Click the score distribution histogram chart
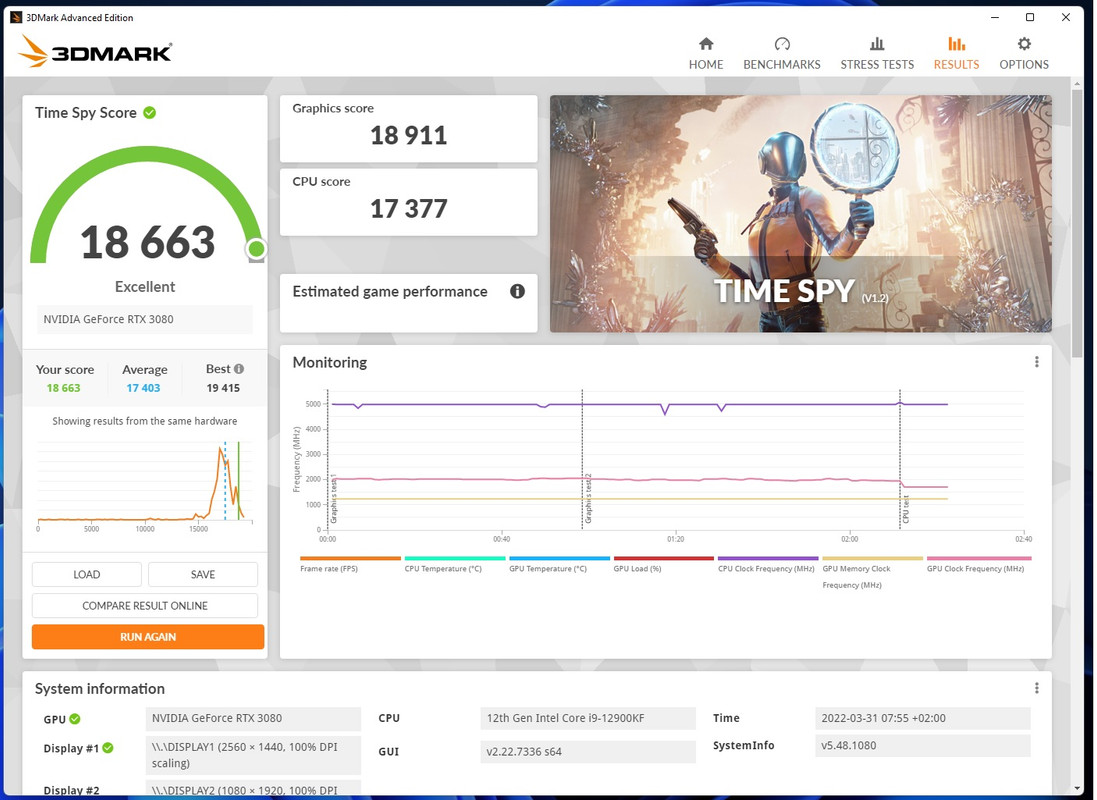This screenshot has width=1097, height=800. [145, 485]
